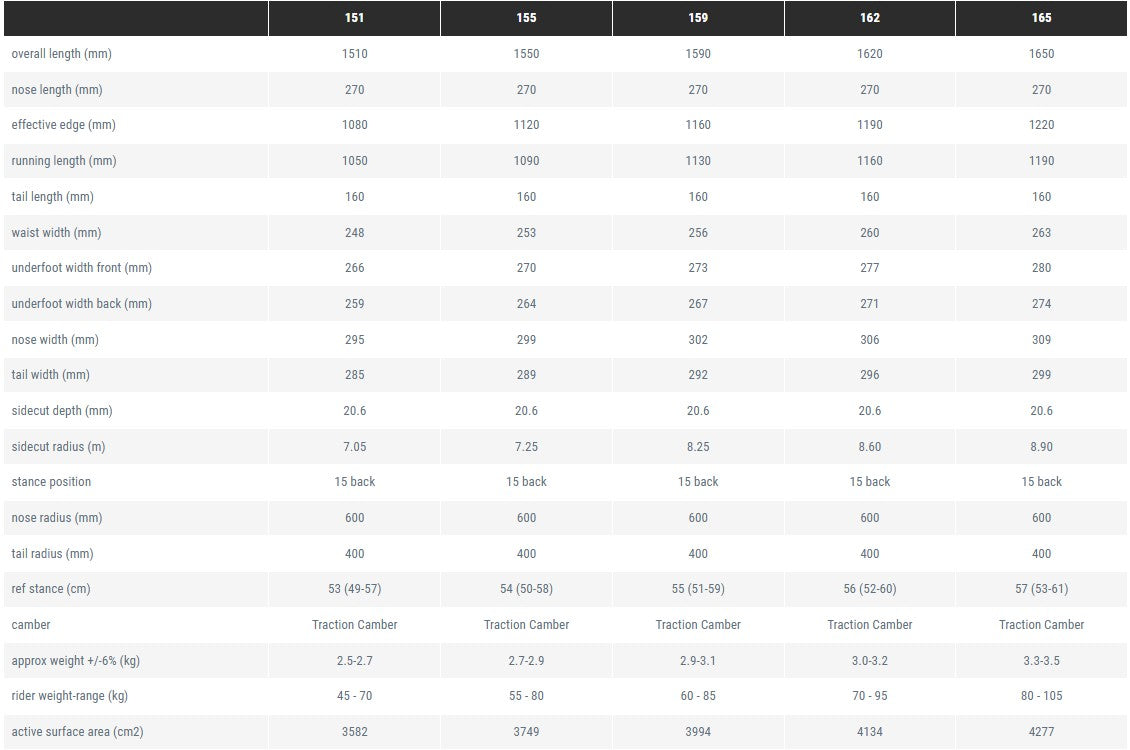Select the 162 size column header

click(x=870, y=18)
